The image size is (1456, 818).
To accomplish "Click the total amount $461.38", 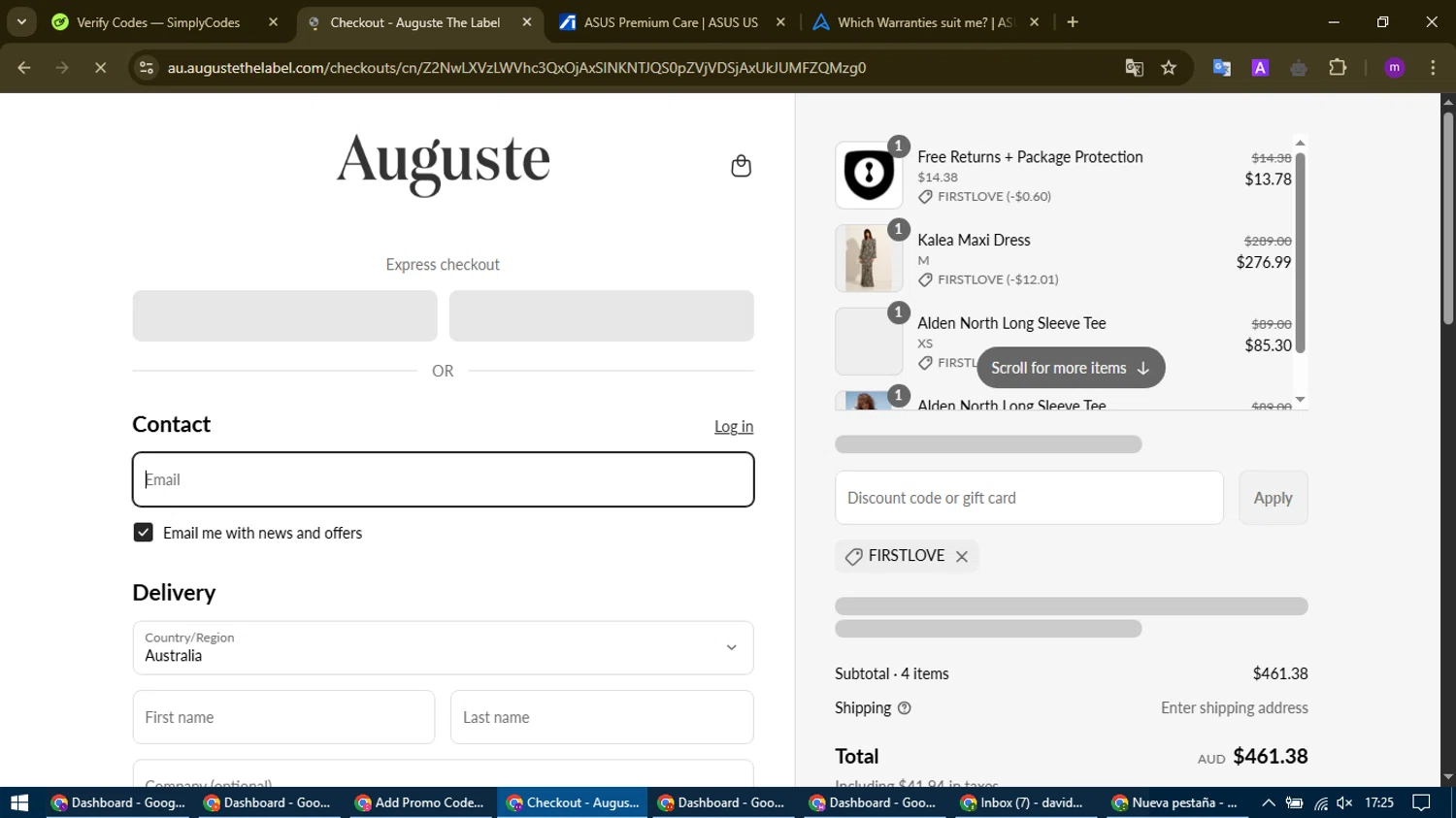I will (1270, 756).
